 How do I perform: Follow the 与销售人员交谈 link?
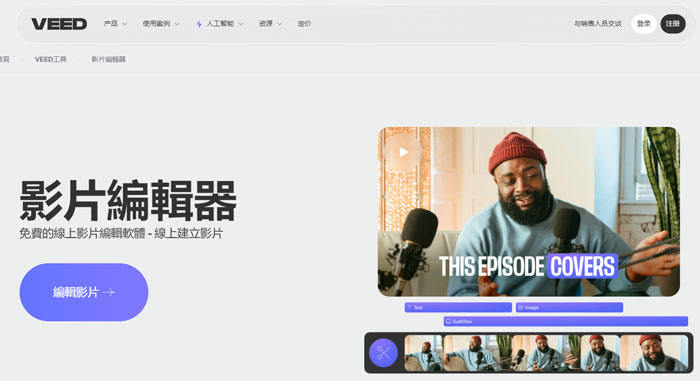[597, 24]
